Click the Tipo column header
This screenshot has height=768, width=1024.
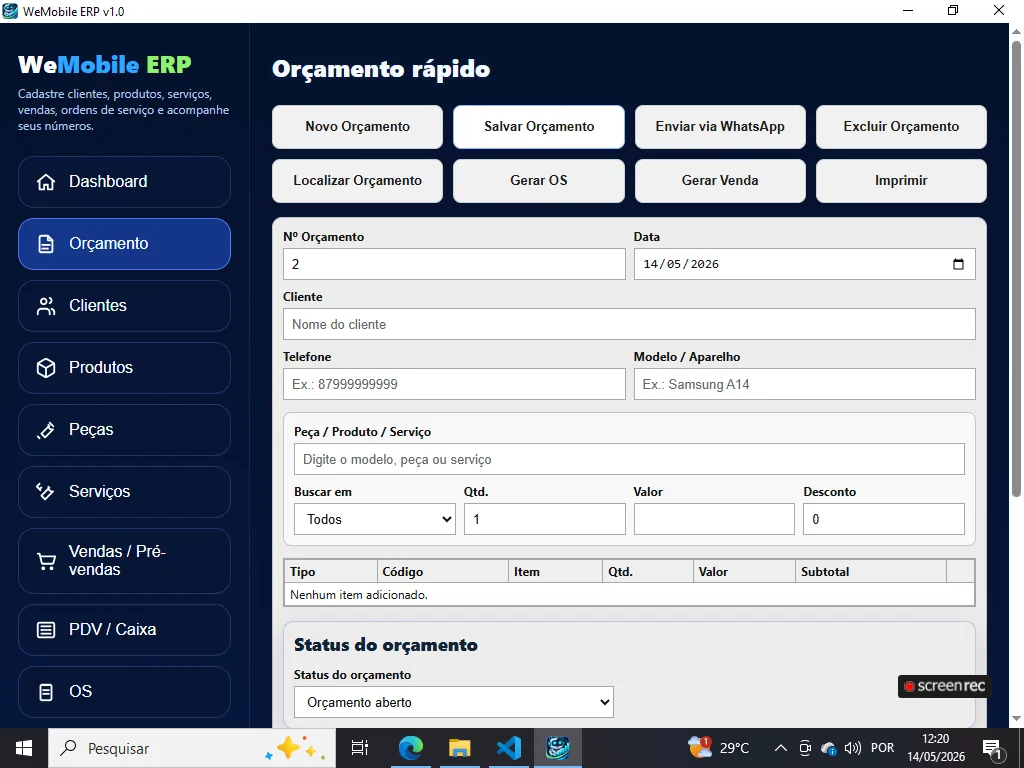coord(331,571)
